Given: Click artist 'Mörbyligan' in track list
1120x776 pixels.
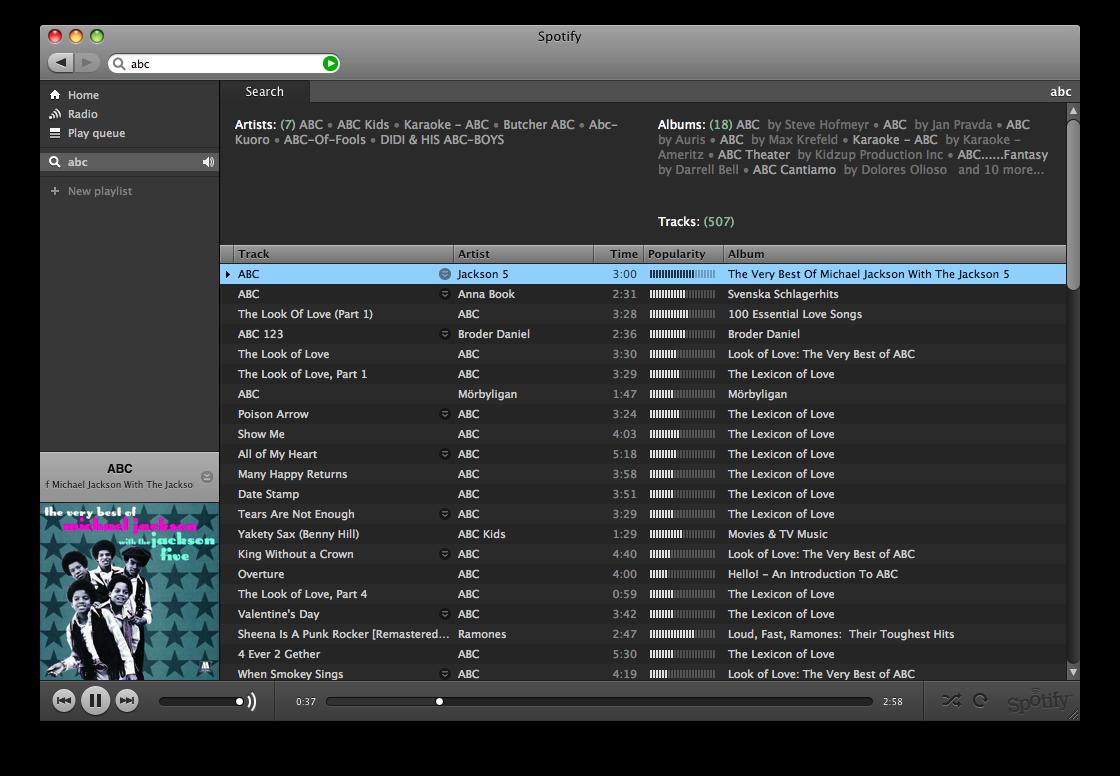Looking at the screenshot, I should 487,394.
